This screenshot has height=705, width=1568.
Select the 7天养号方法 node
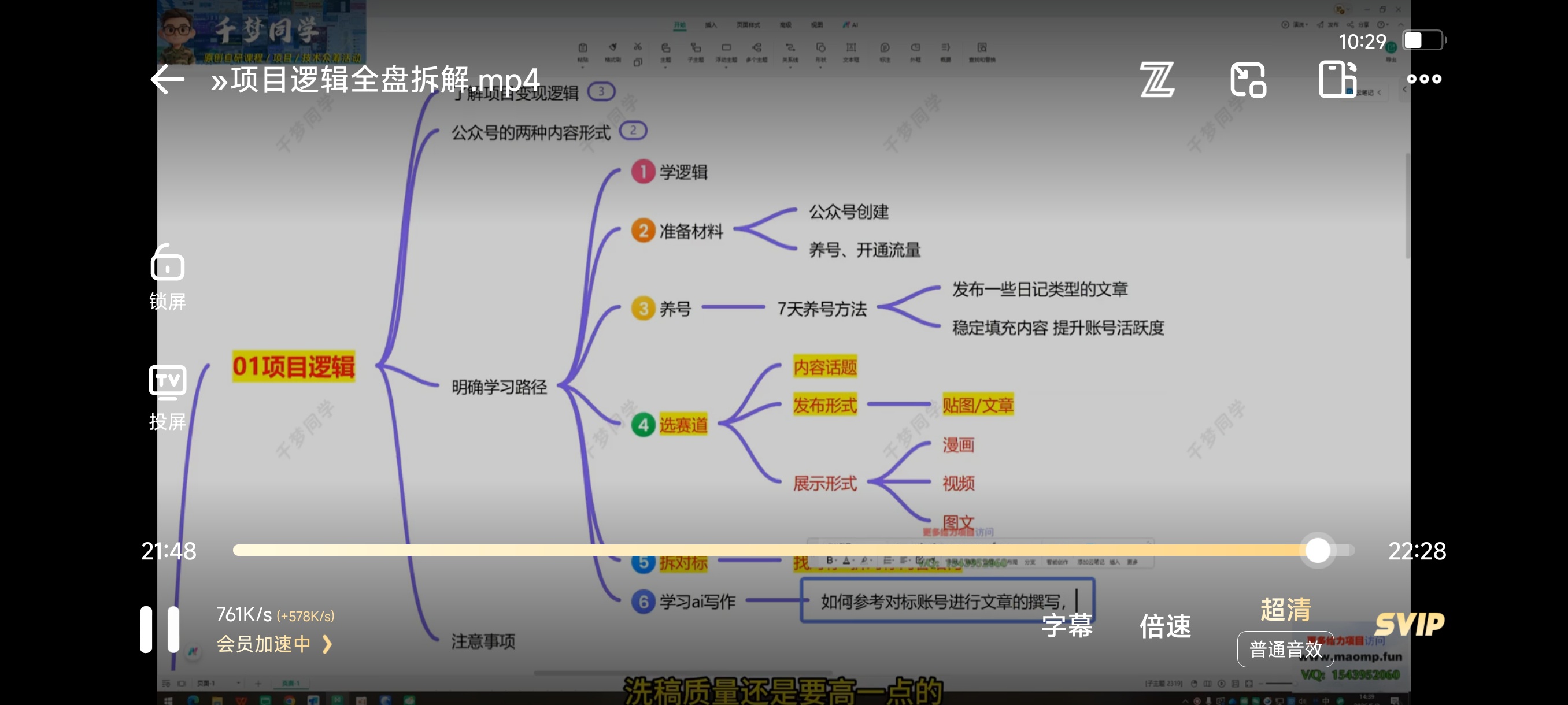(x=822, y=309)
